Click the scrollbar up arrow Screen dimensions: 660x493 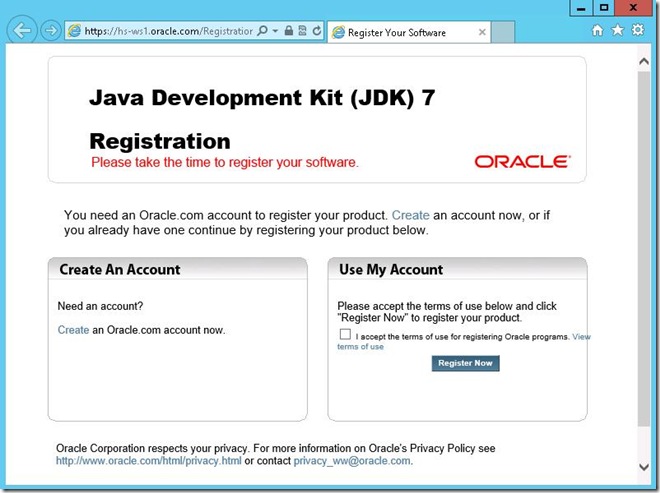point(644,61)
